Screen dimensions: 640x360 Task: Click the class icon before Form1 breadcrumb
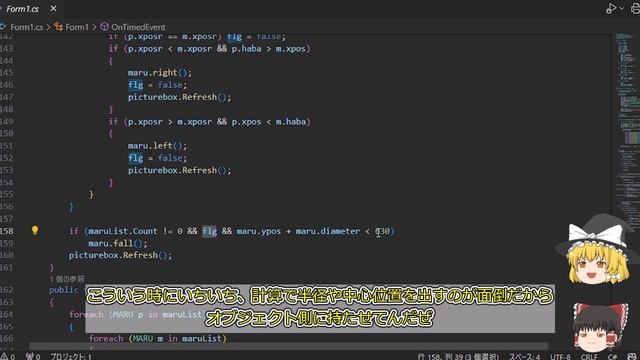(59, 27)
